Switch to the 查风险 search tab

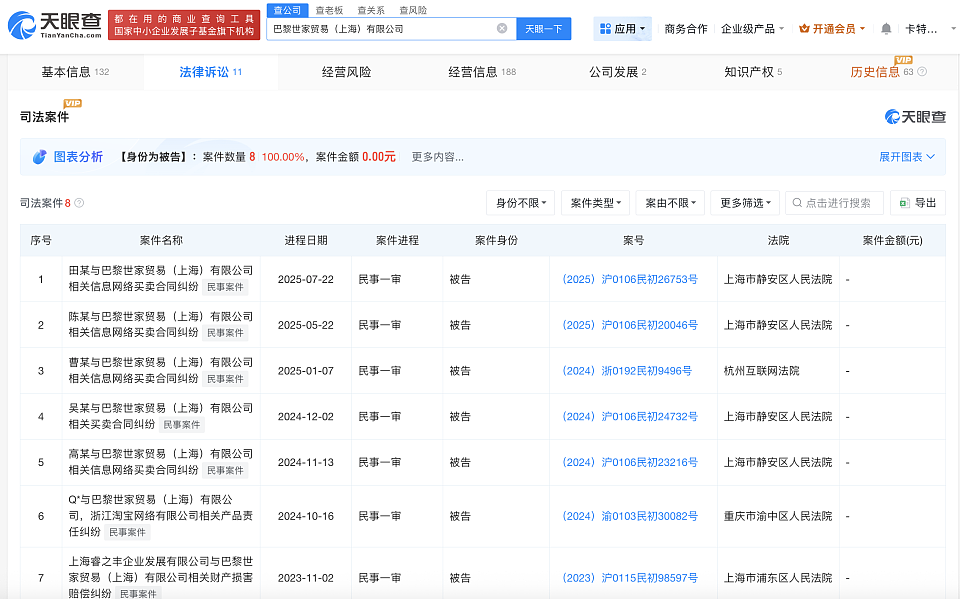pos(413,10)
